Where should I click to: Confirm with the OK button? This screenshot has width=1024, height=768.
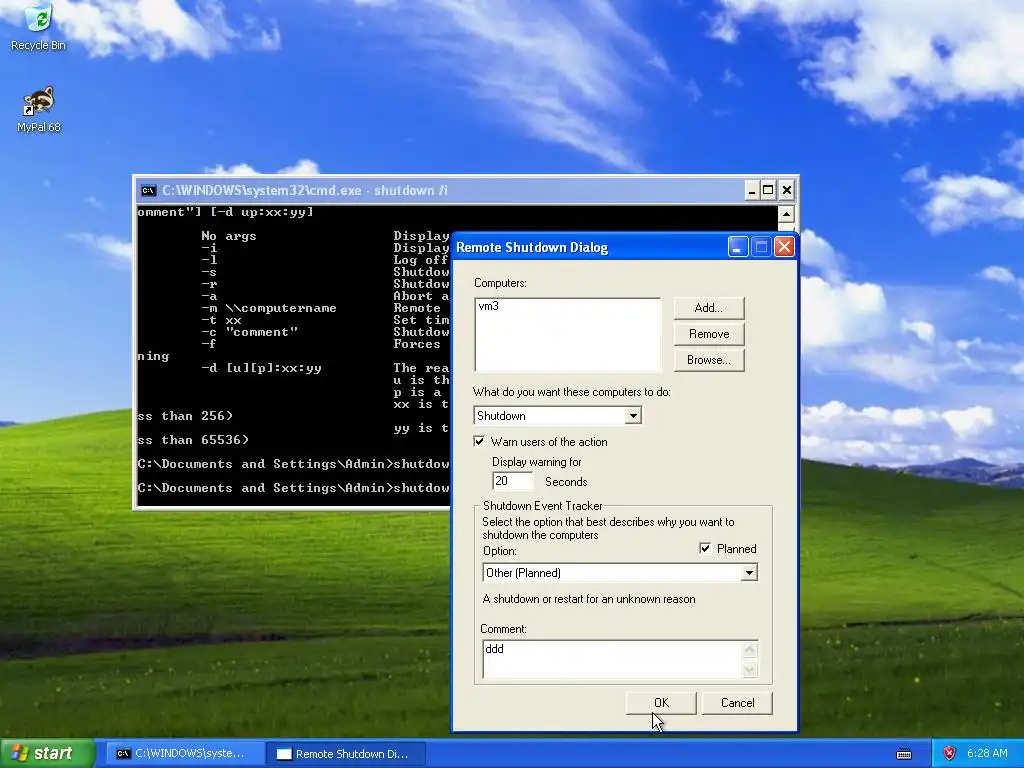[x=661, y=703]
